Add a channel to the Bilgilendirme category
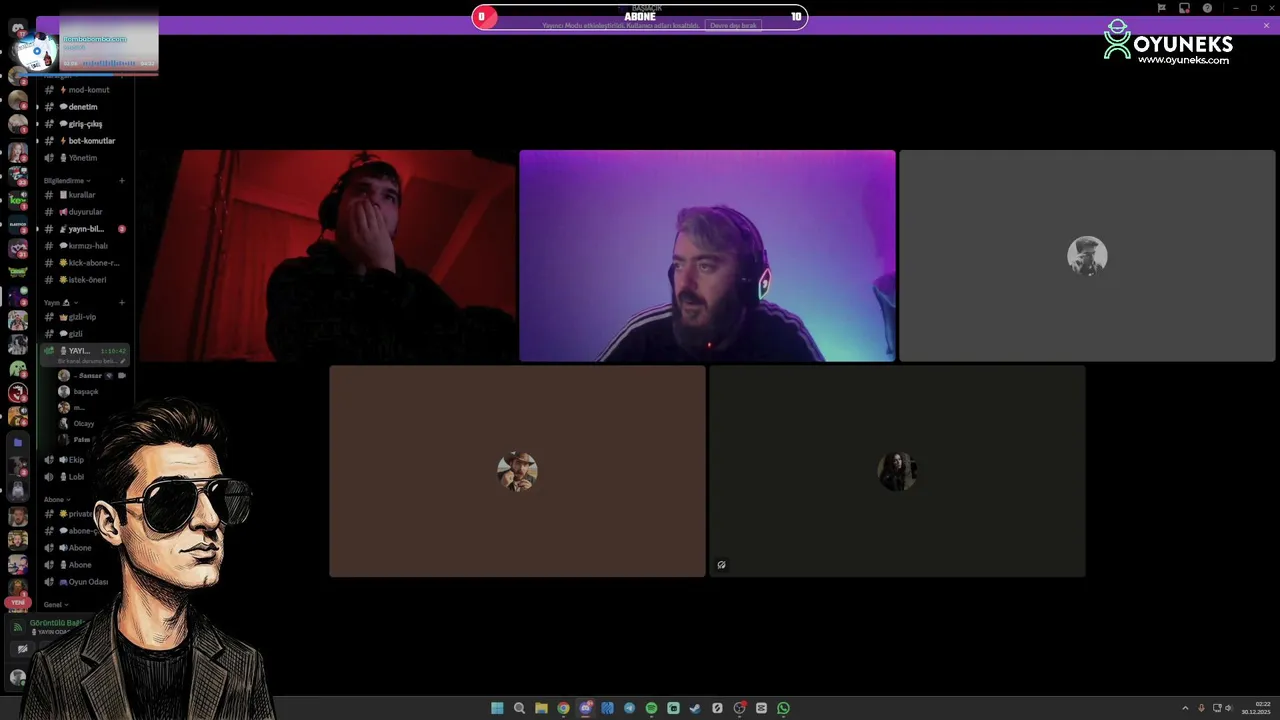The width and height of the screenshot is (1280, 720). click(x=122, y=181)
